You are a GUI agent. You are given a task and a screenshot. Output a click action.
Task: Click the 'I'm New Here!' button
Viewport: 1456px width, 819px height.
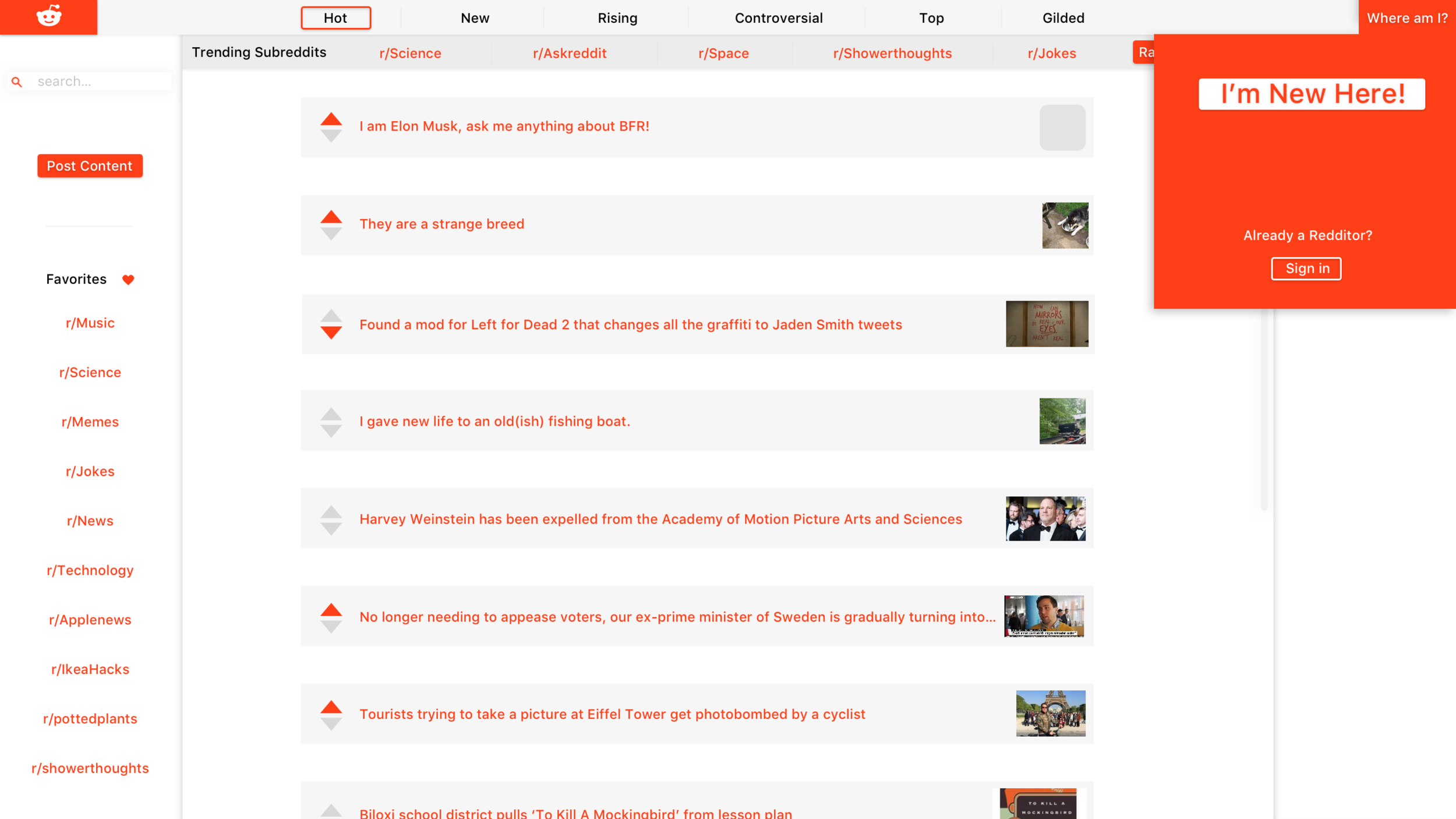(x=1312, y=94)
